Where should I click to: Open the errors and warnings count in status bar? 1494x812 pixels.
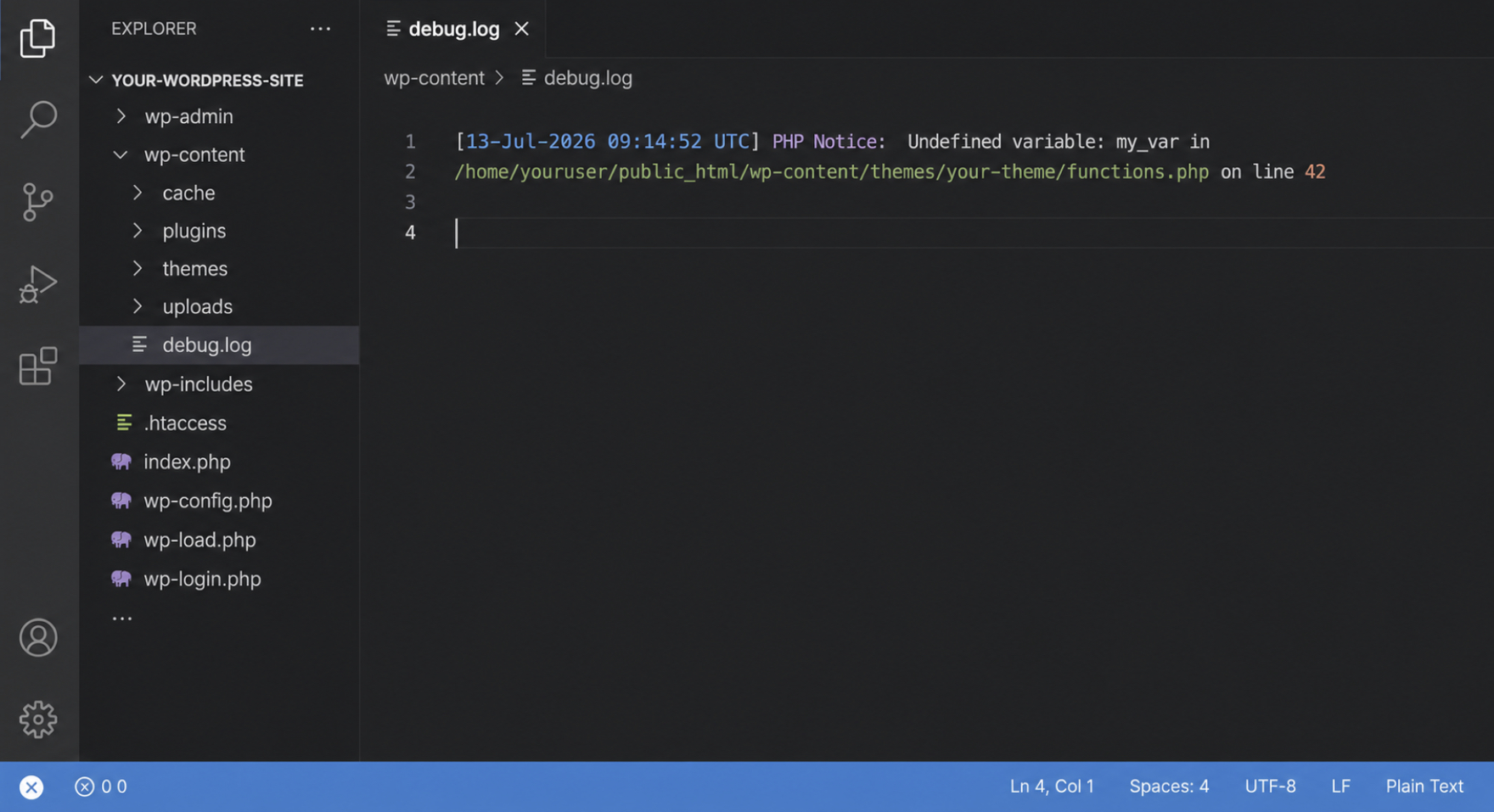[x=101, y=787]
